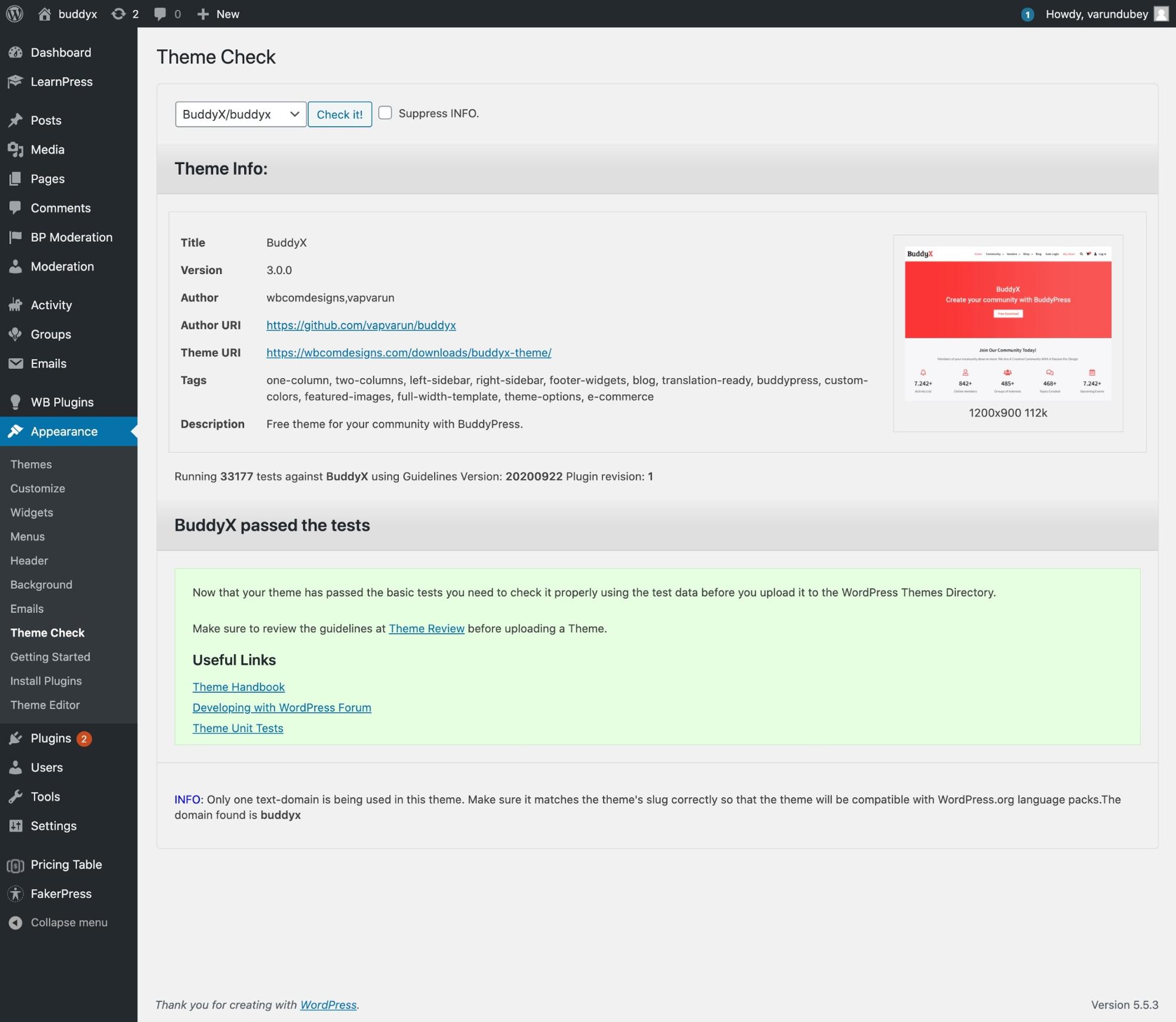
Task: Open the Theme Handbook link
Action: tap(238, 686)
